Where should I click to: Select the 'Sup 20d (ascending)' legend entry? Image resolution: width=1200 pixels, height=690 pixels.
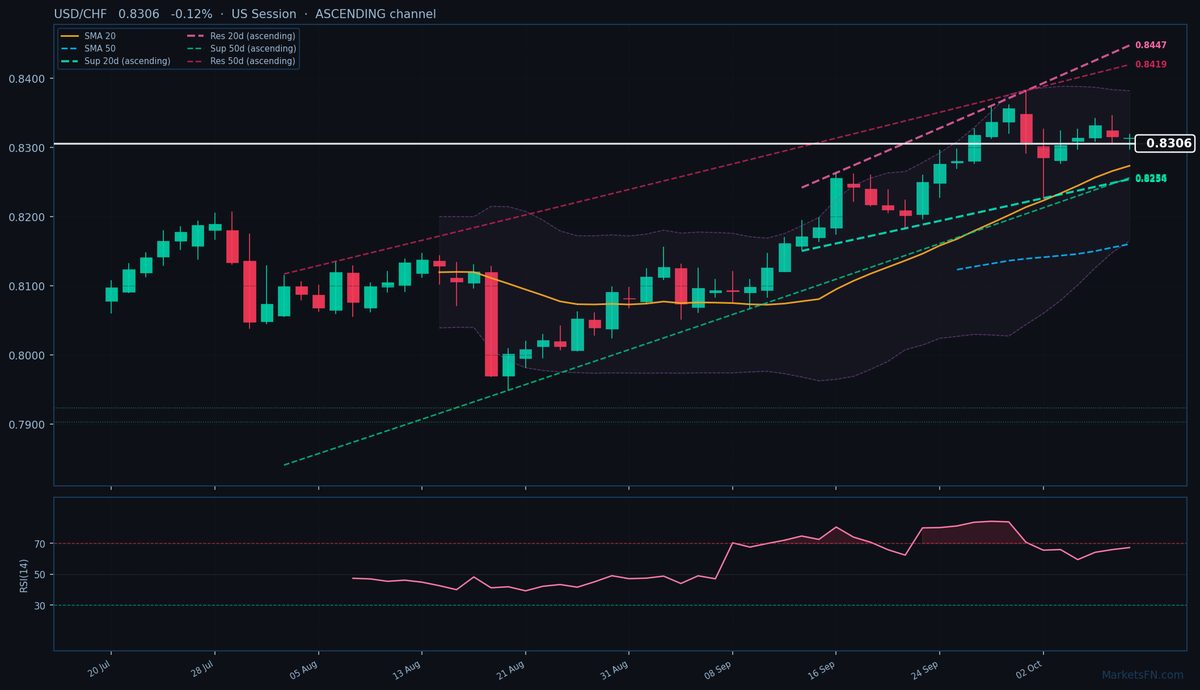click(116, 61)
